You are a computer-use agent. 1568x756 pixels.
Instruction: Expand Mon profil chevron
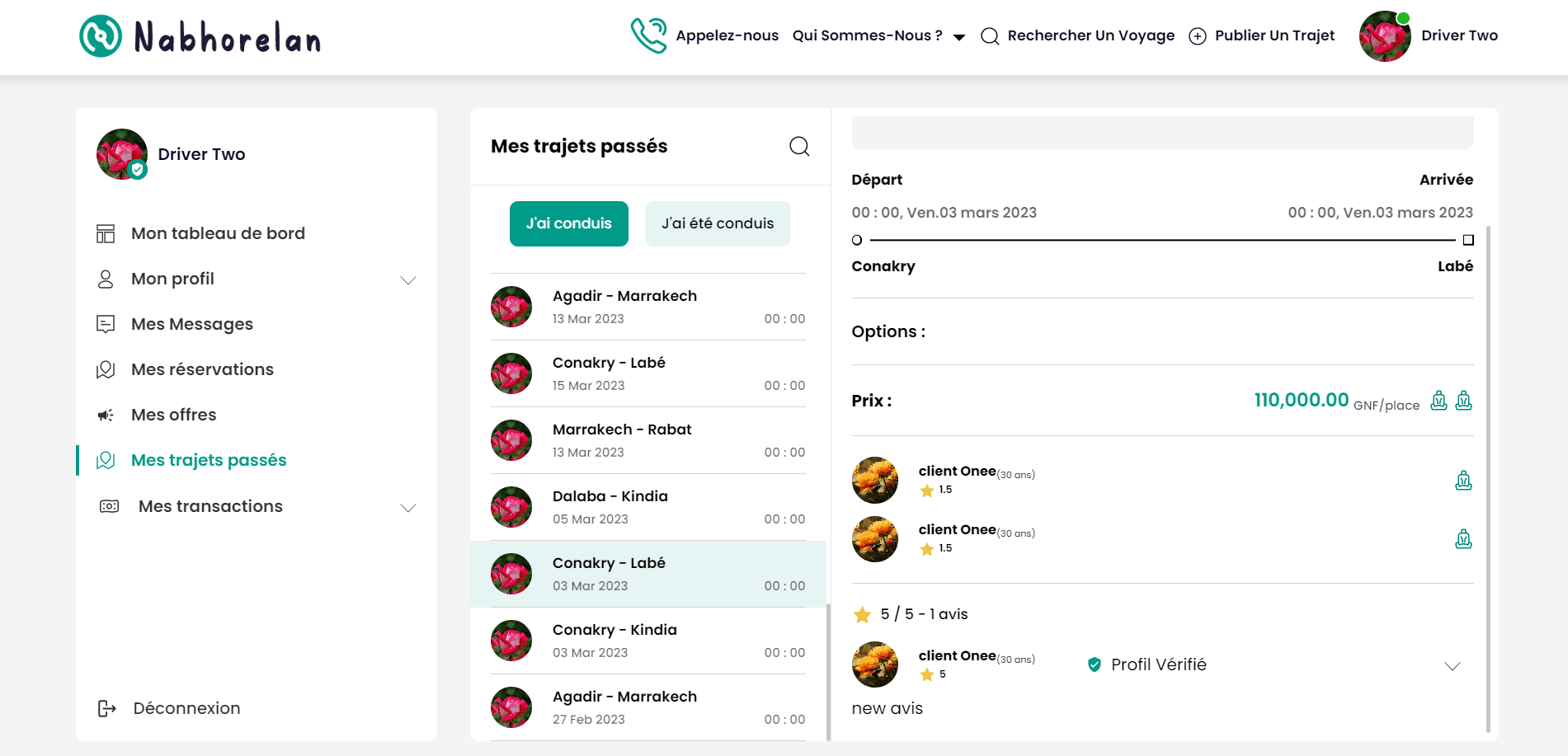408,280
